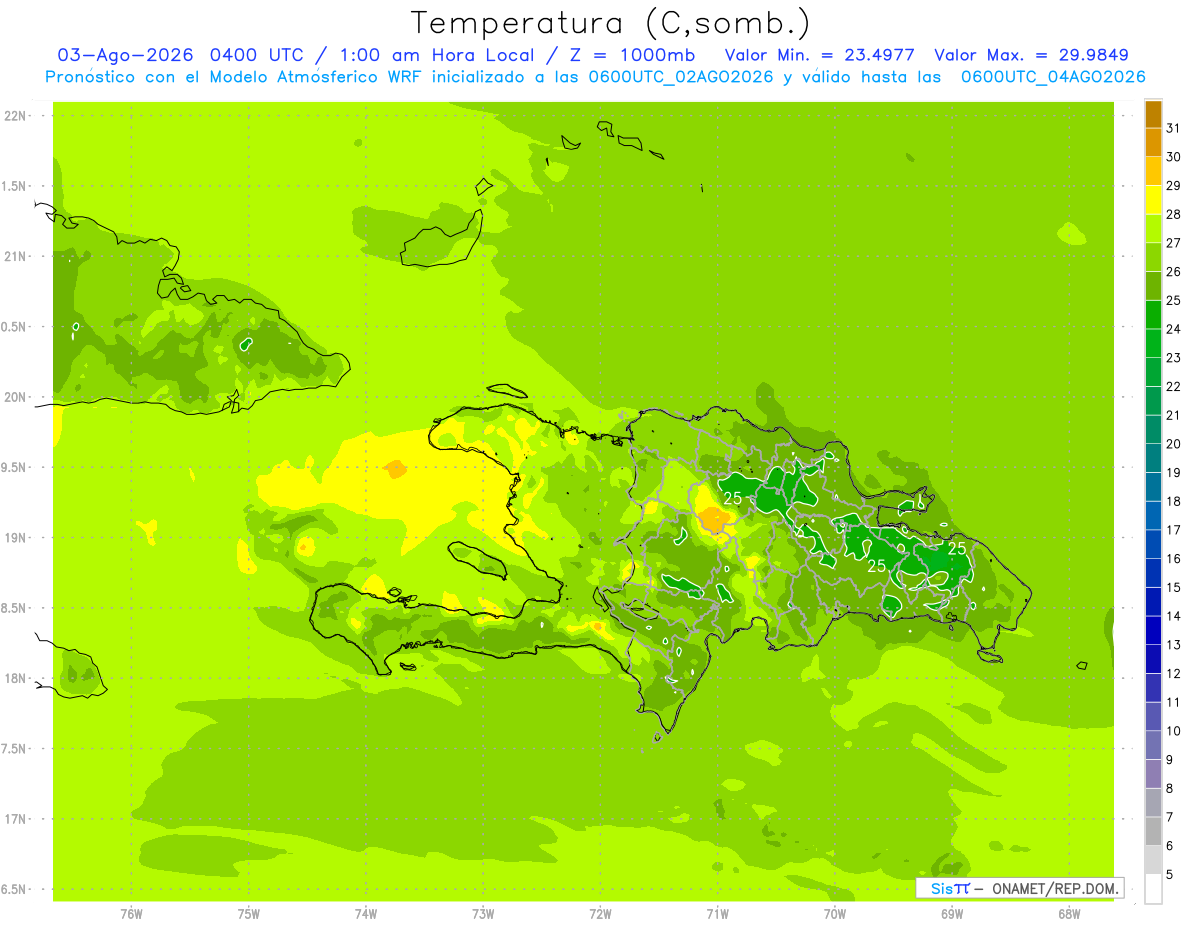Click the "17N" latitude axis label

pos(16,819)
